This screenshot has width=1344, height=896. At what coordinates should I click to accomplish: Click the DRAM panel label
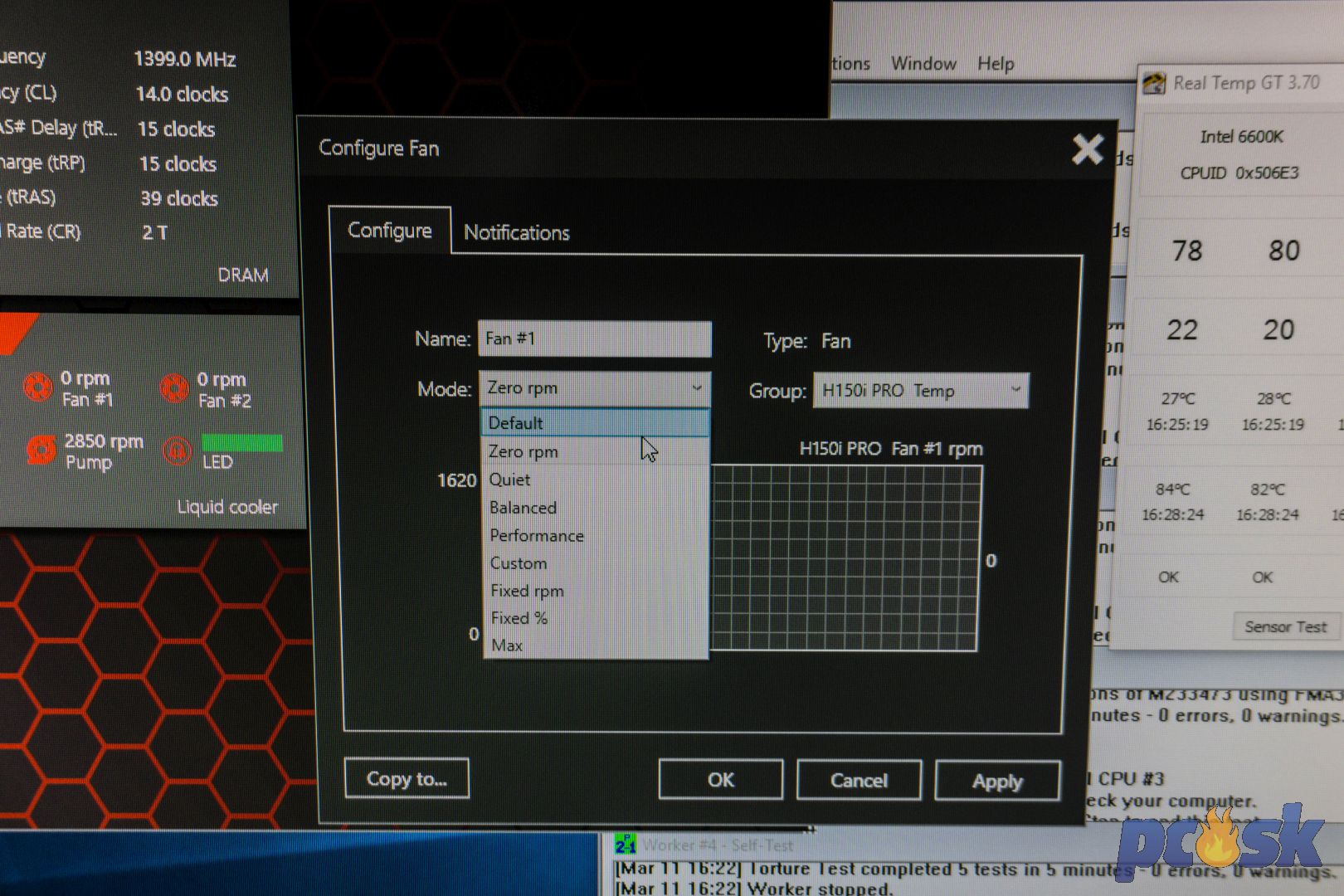[243, 275]
